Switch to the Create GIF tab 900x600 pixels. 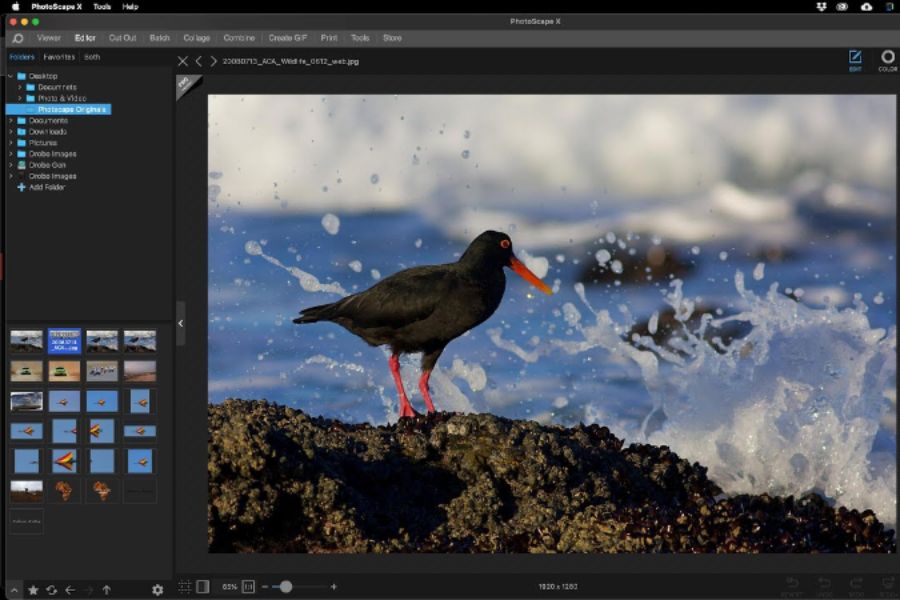288,38
